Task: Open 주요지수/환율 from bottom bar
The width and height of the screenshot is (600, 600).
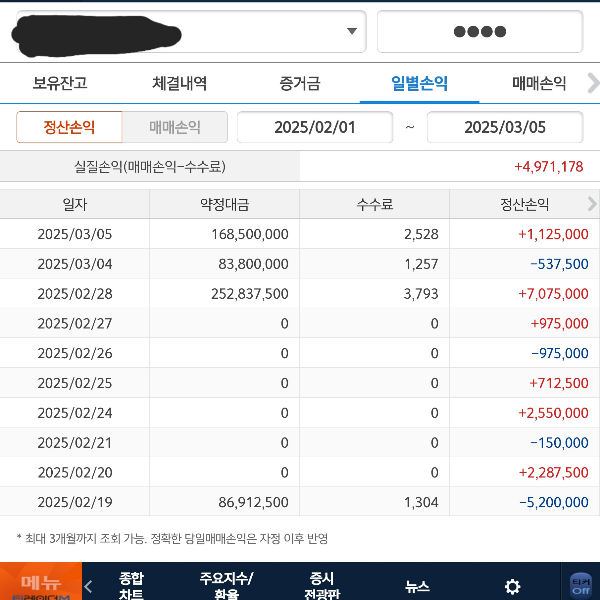Action: coord(226,586)
